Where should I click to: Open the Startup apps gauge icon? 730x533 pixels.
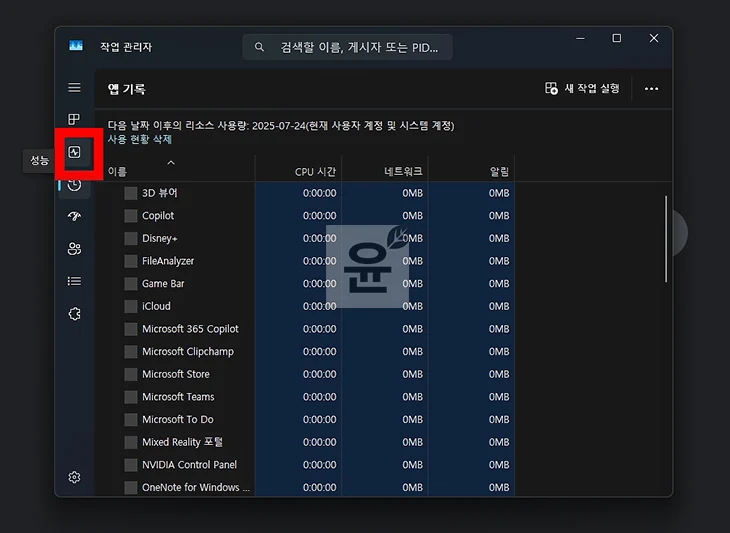(74, 217)
